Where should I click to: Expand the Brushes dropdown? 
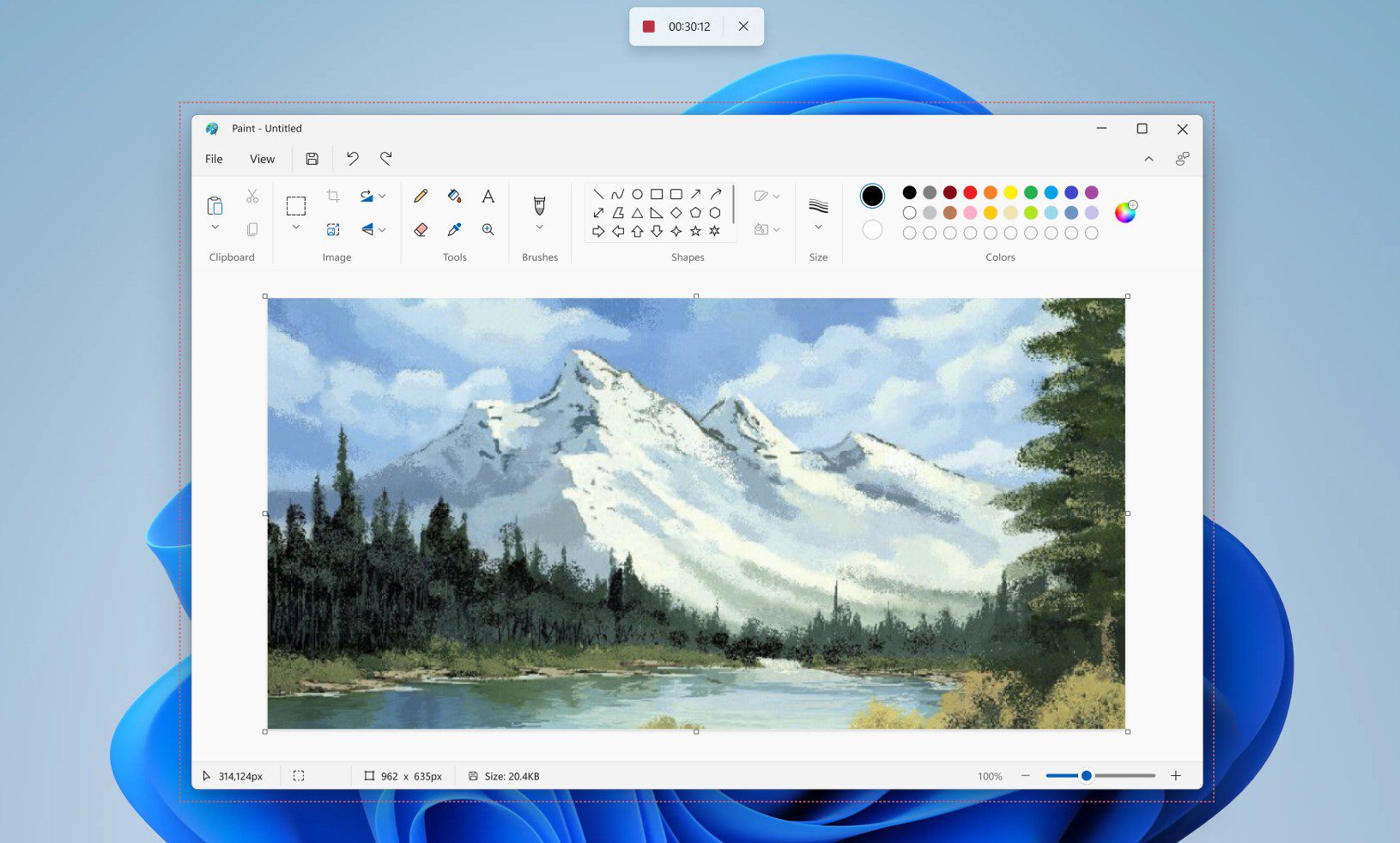point(539,227)
